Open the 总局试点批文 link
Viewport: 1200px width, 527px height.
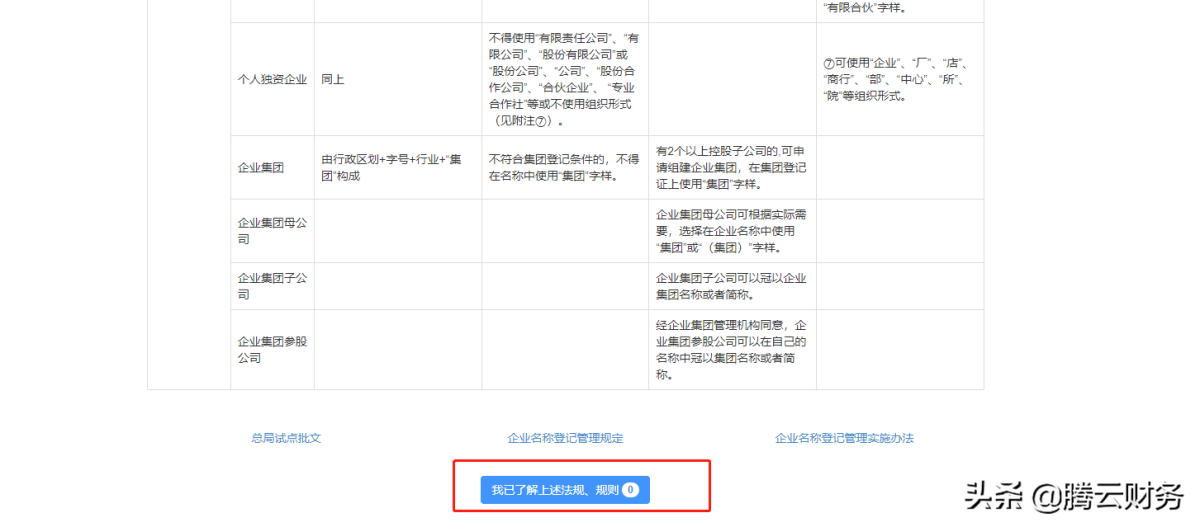click(286, 438)
